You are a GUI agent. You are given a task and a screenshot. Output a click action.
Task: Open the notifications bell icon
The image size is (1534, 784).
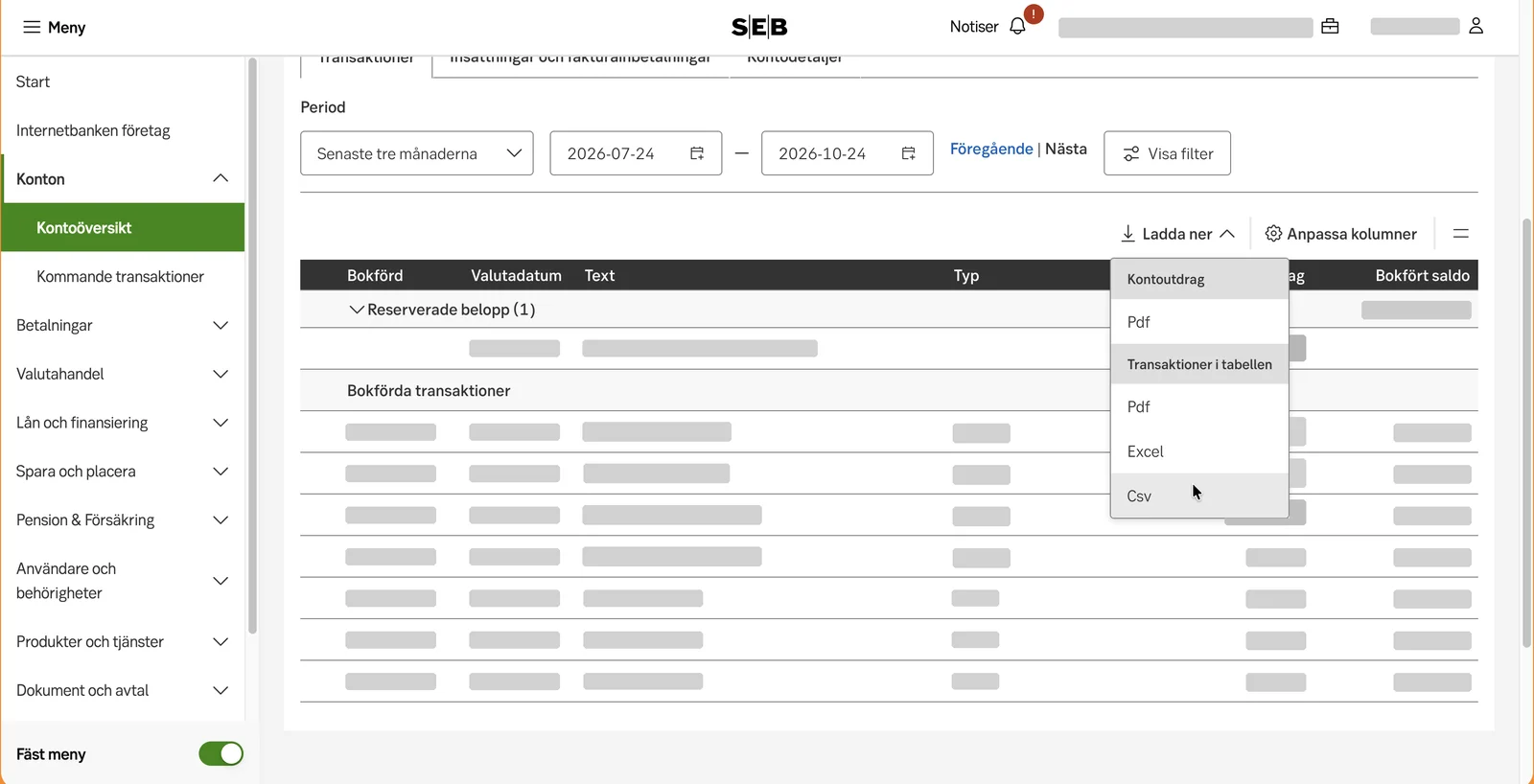click(1018, 27)
